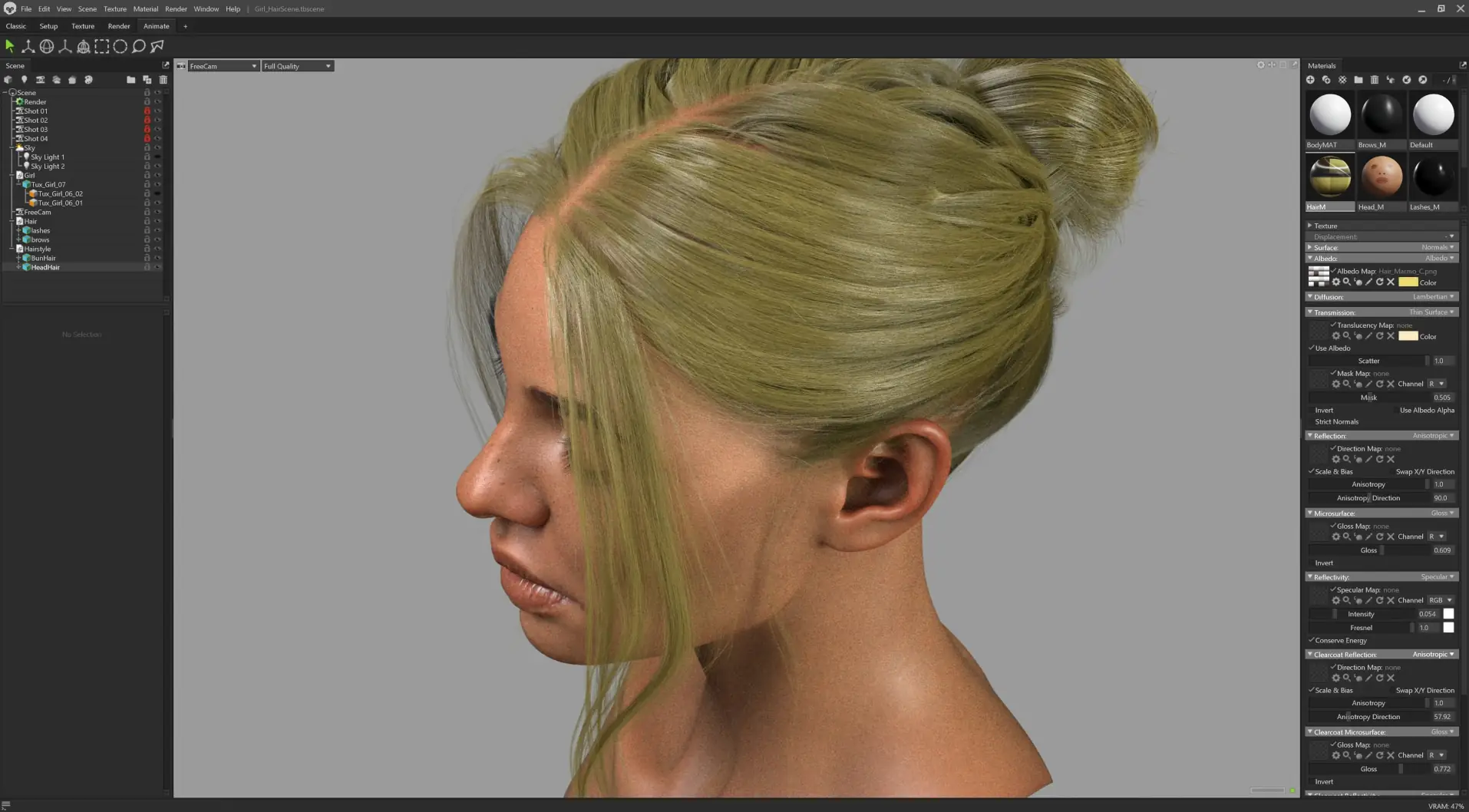
Task: Open the Albedo color swatch
Action: [x=1408, y=282]
